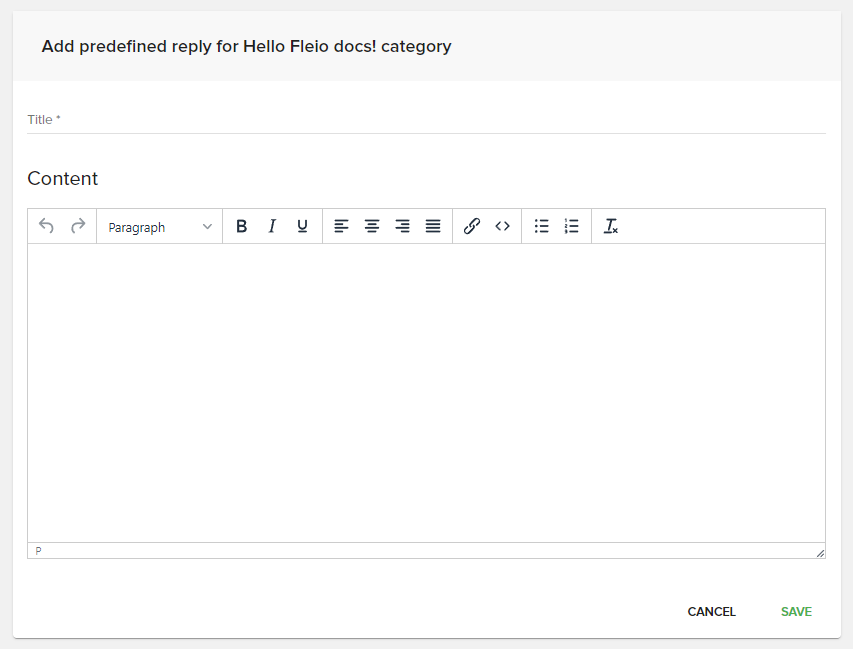Toggle left text alignment
This screenshot has width=853, height=649.
(x=341, y=226)
